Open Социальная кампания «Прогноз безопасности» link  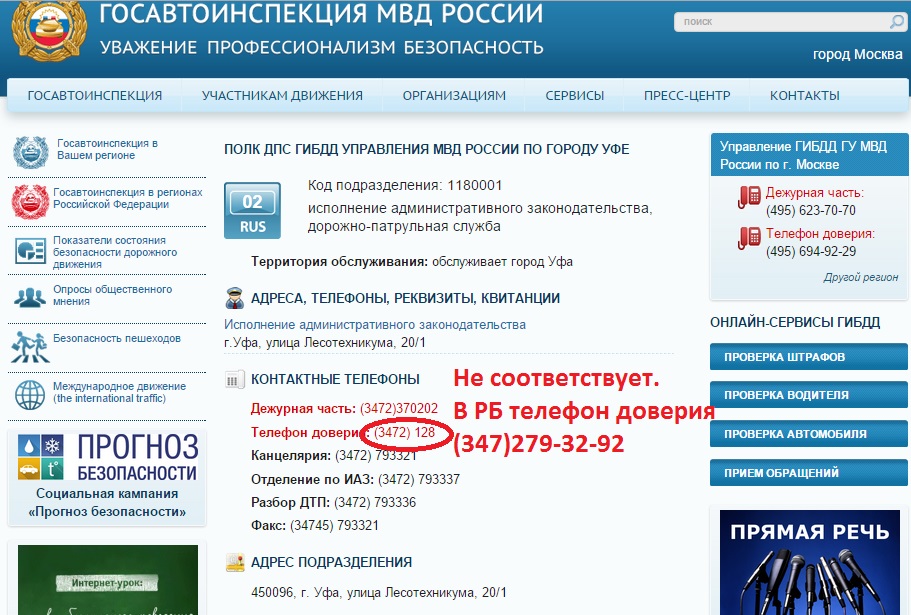pyautogui.click(x=107, y=502)
